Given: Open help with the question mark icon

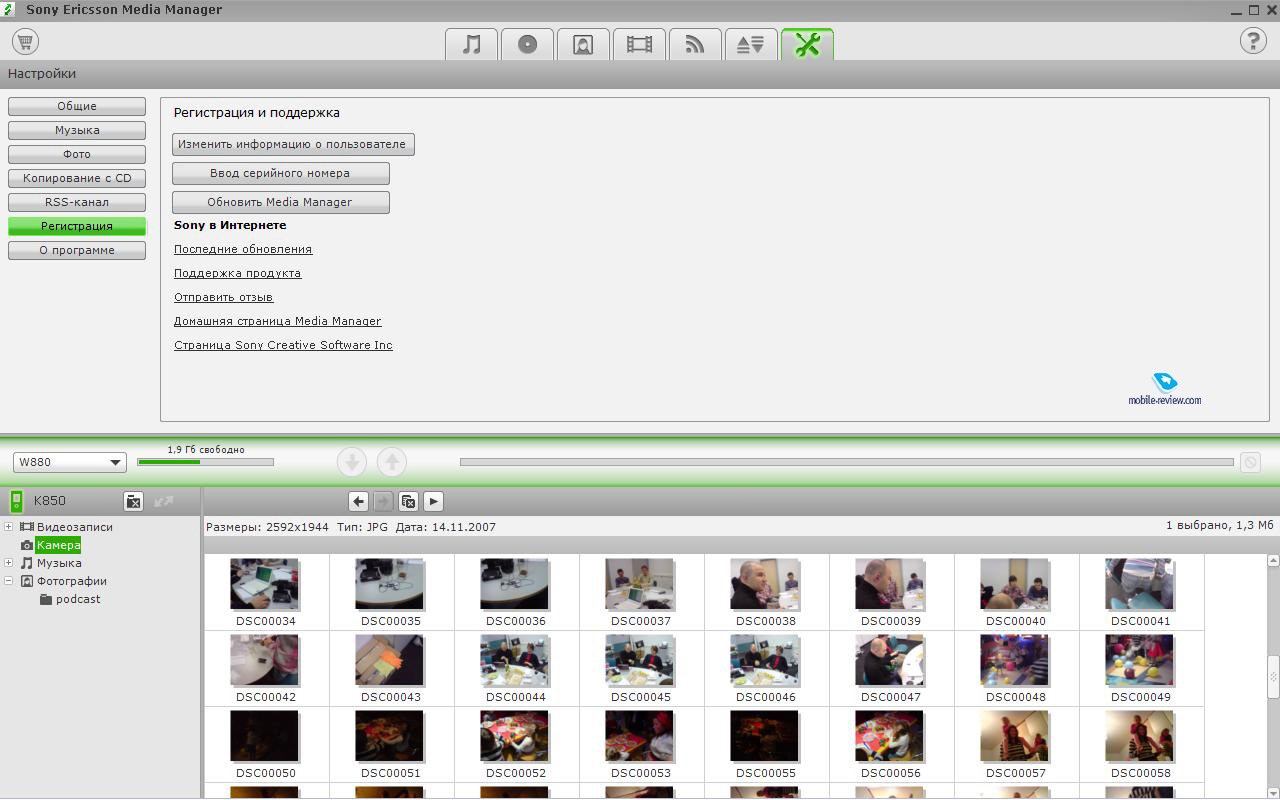Looking at the screenshot, I should [1253, 41].
